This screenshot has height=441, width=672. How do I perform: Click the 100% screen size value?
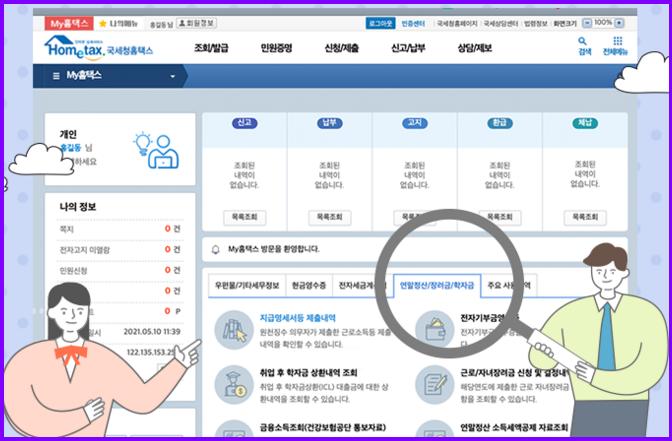[603, 23]
